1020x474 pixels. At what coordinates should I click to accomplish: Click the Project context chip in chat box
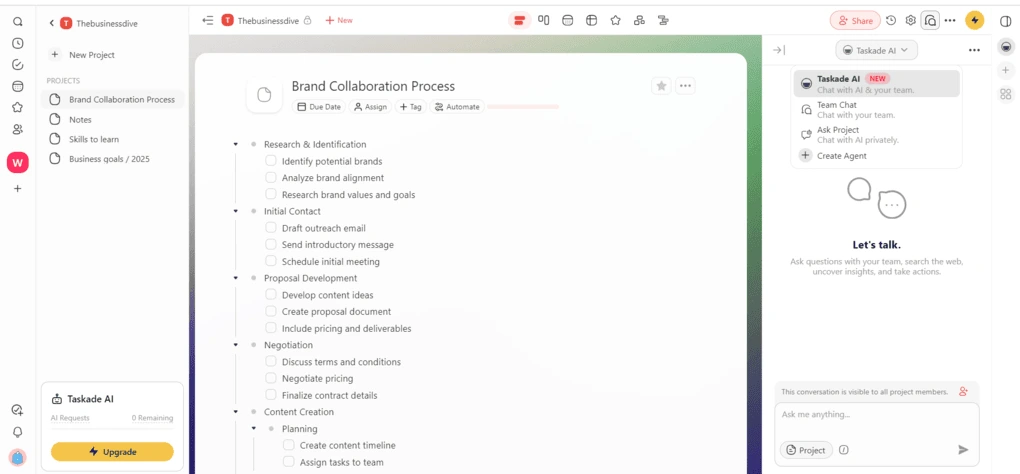point(806,450)
